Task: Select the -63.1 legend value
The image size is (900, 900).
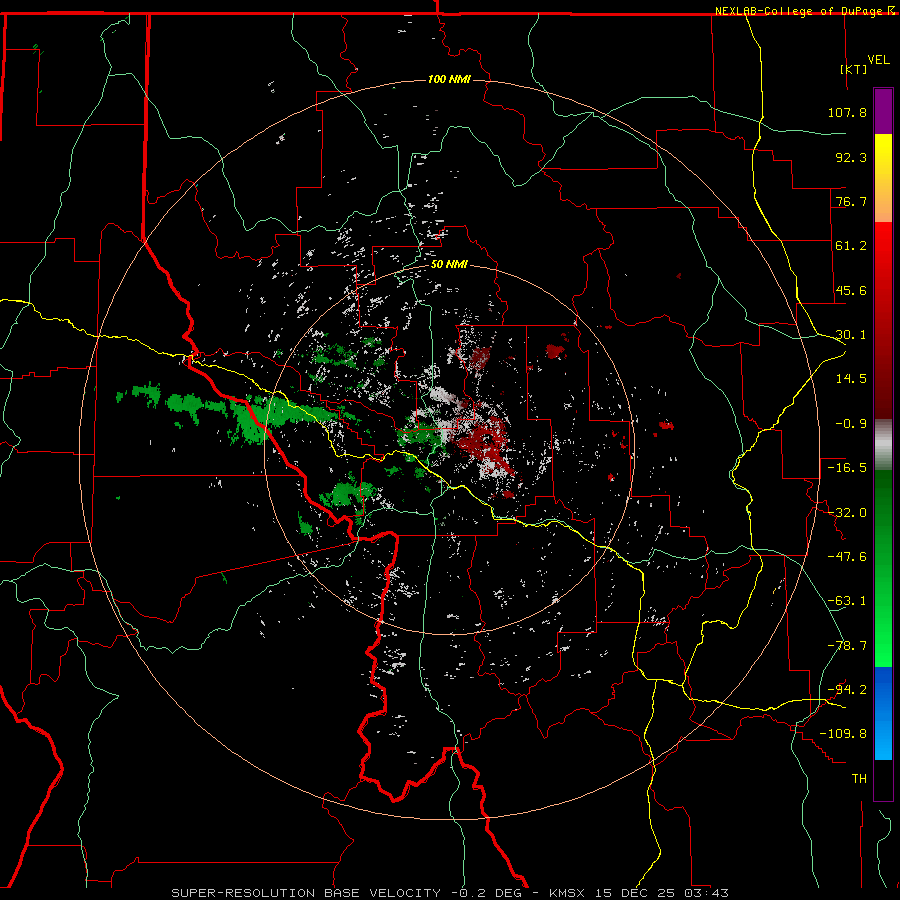Action: coord(847,601)
